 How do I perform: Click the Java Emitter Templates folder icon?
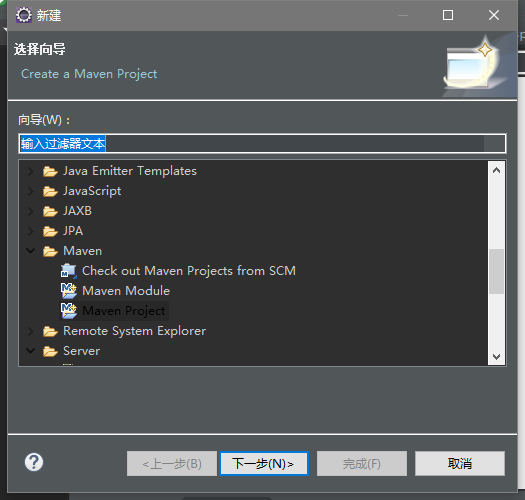click(x=50, y=171)
